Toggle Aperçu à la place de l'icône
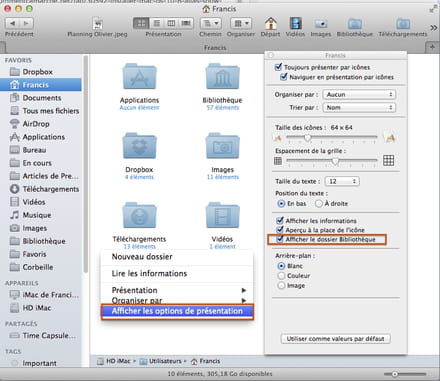This screenshot has width=440, height=381. click(x=280, y=230)
